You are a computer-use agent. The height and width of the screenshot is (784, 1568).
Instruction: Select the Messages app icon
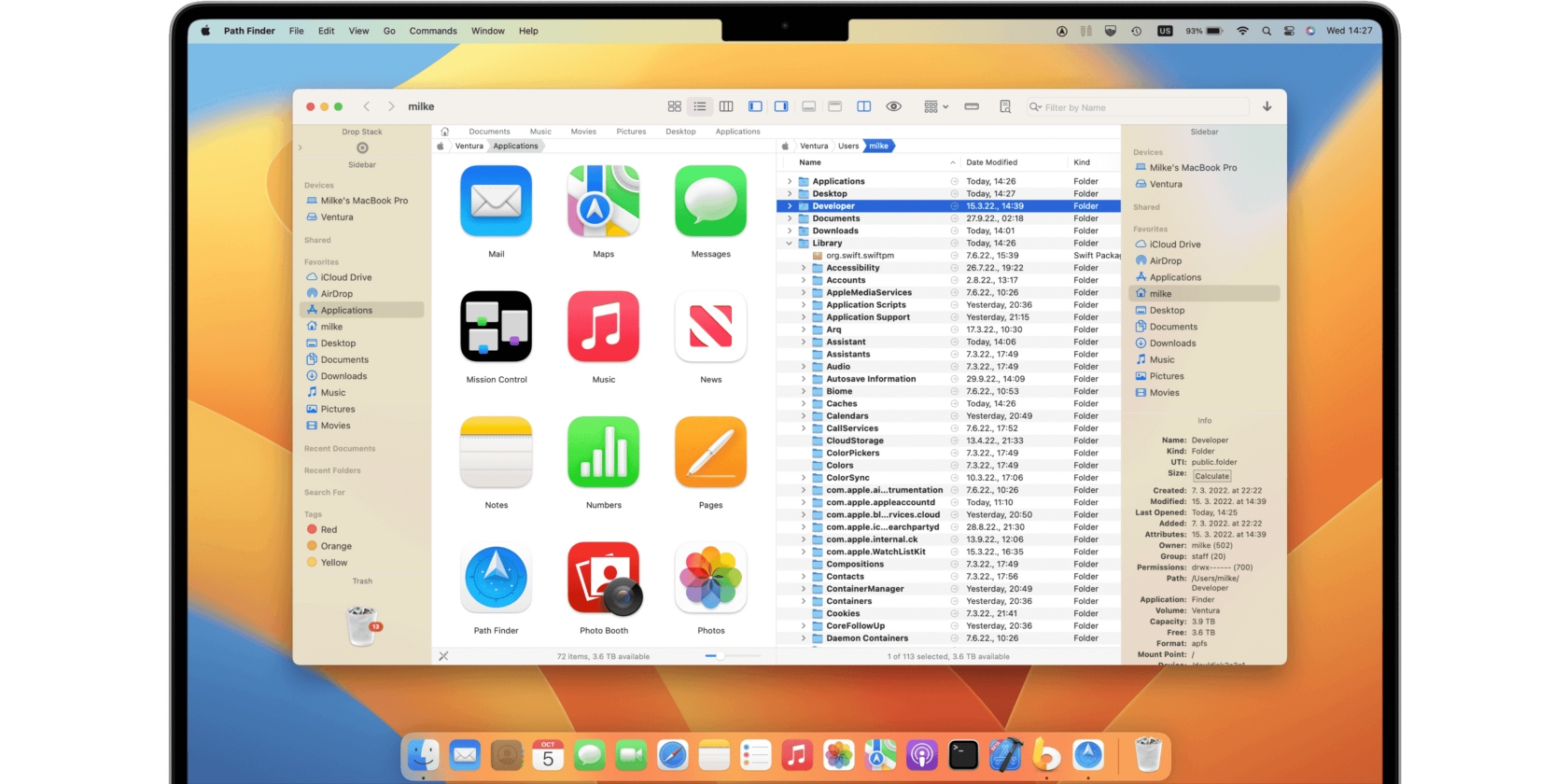click(711, 201)
